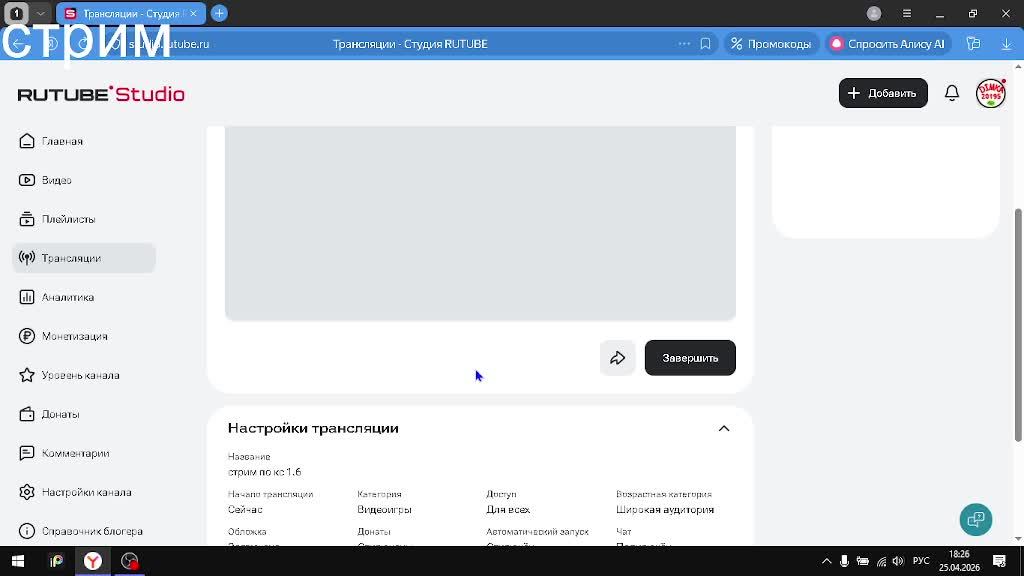The width and height of the screenshot is (1024, 576).
Task: Click the 'Широкая аудитория' value
Action: click(x=665, y=509)
